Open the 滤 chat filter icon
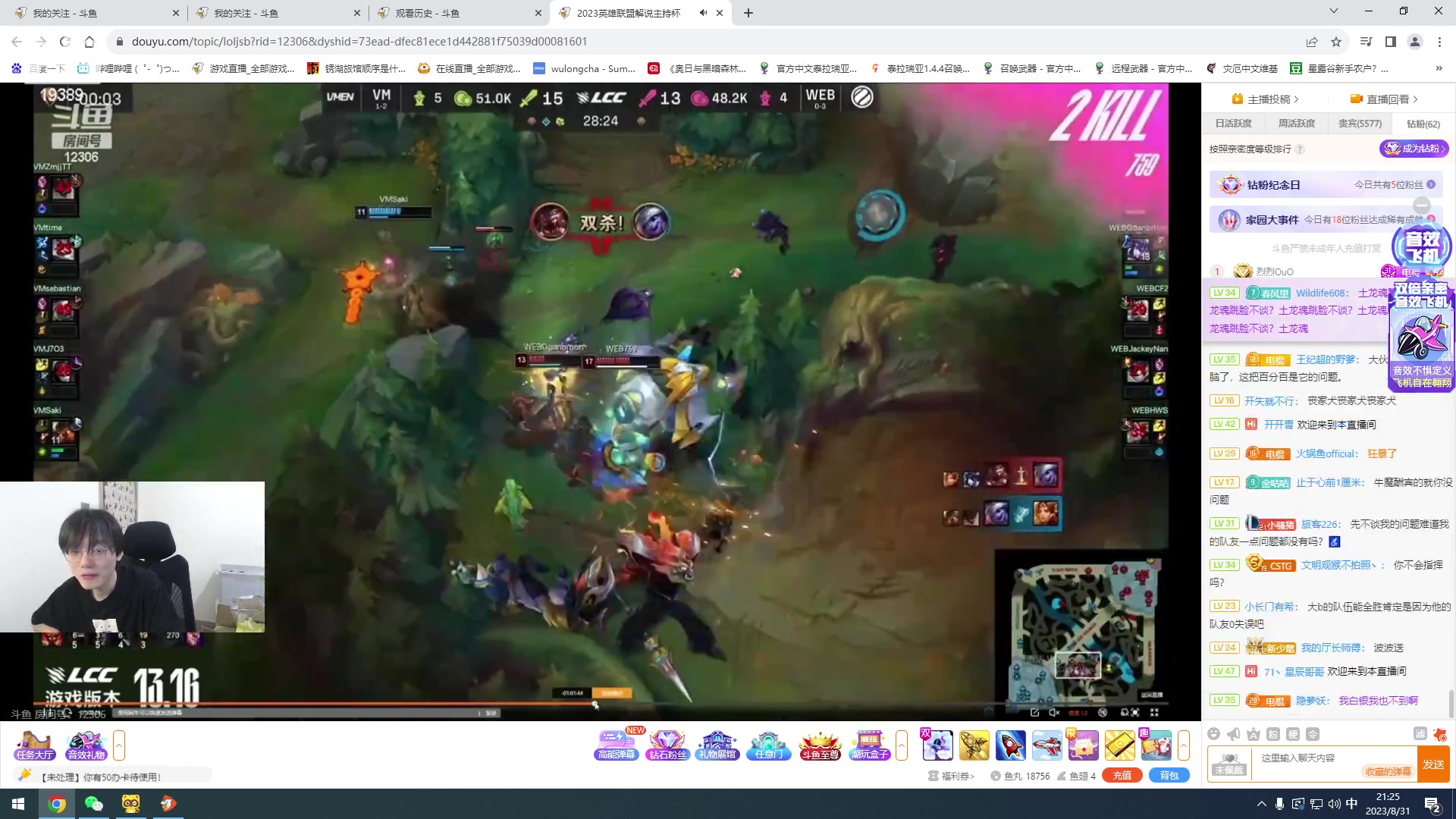Screen dimensions: 1456x819 (1420, 733)
